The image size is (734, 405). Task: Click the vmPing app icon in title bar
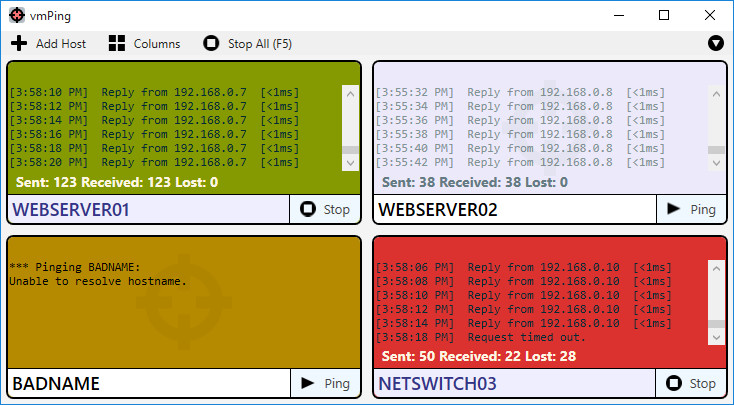point(17,15)
